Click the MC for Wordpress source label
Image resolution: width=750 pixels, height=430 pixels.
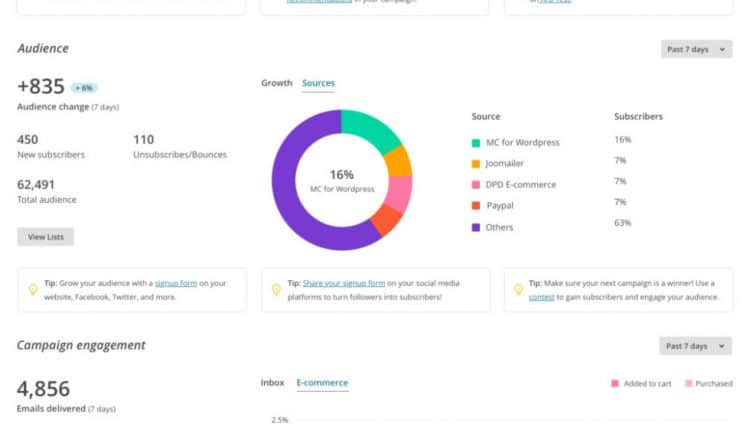pos(523,143)
